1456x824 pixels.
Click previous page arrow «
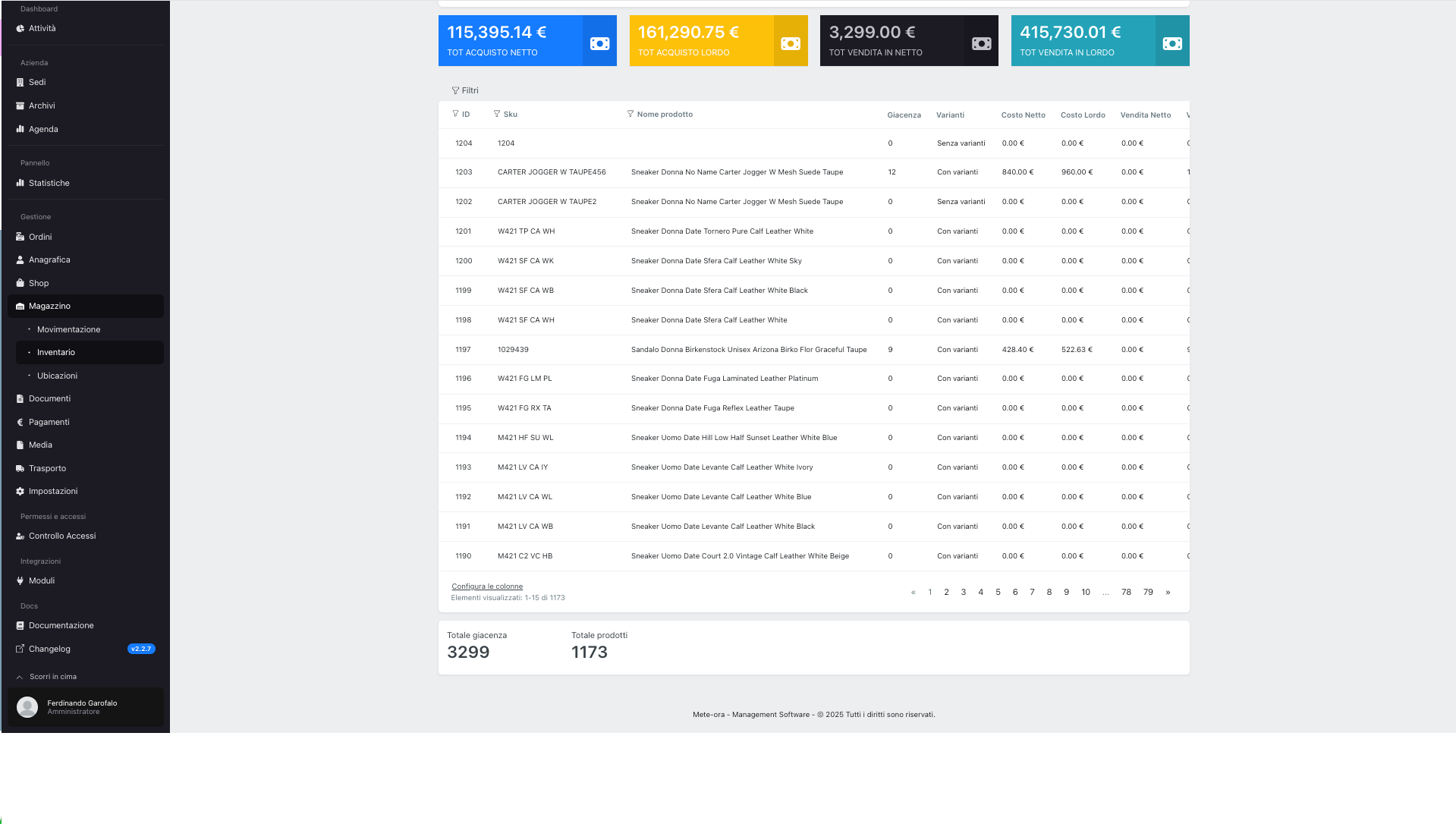coord(913,592)
